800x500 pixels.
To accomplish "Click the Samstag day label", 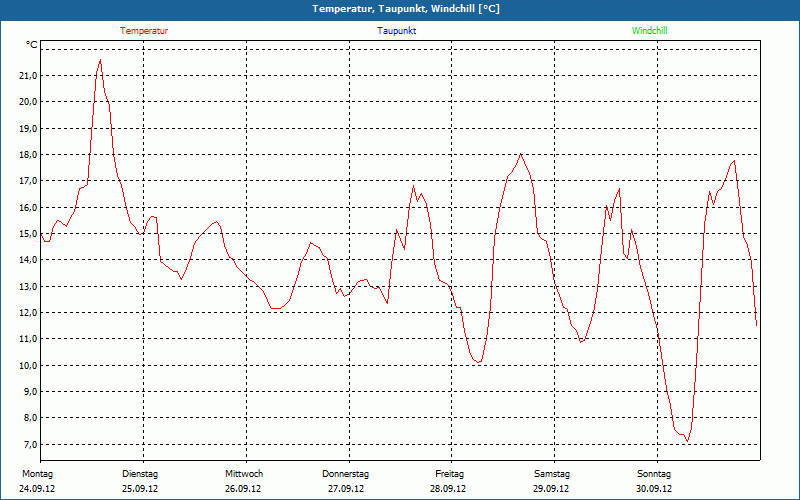I will [552, 474].
